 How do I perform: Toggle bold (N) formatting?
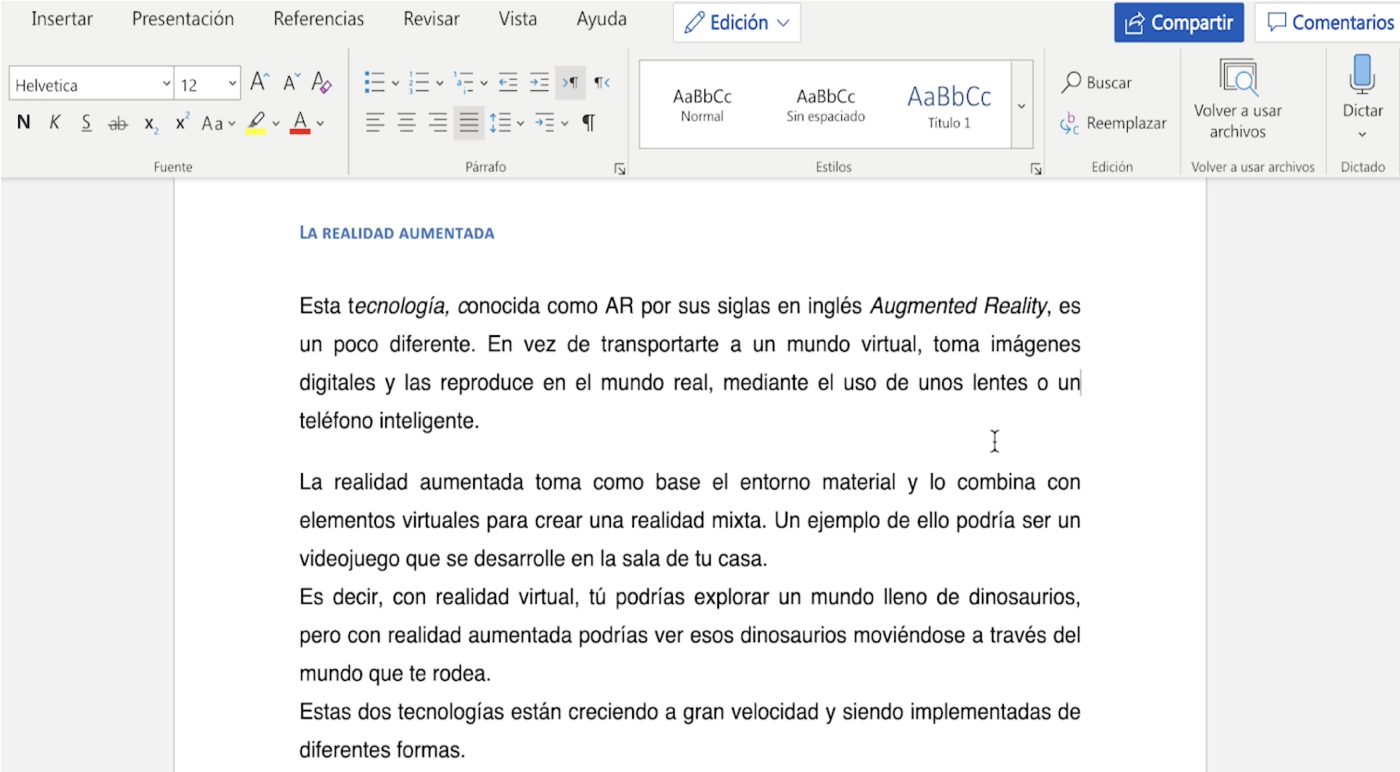pyautogui.click(x=24, y=123)
